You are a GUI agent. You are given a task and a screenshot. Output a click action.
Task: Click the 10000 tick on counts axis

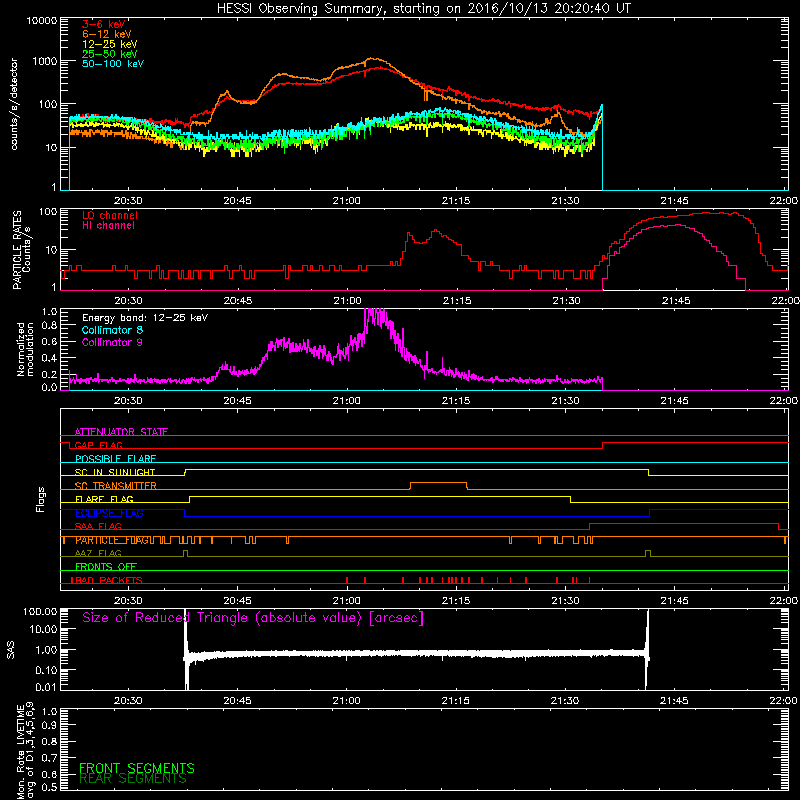[42, 21]
